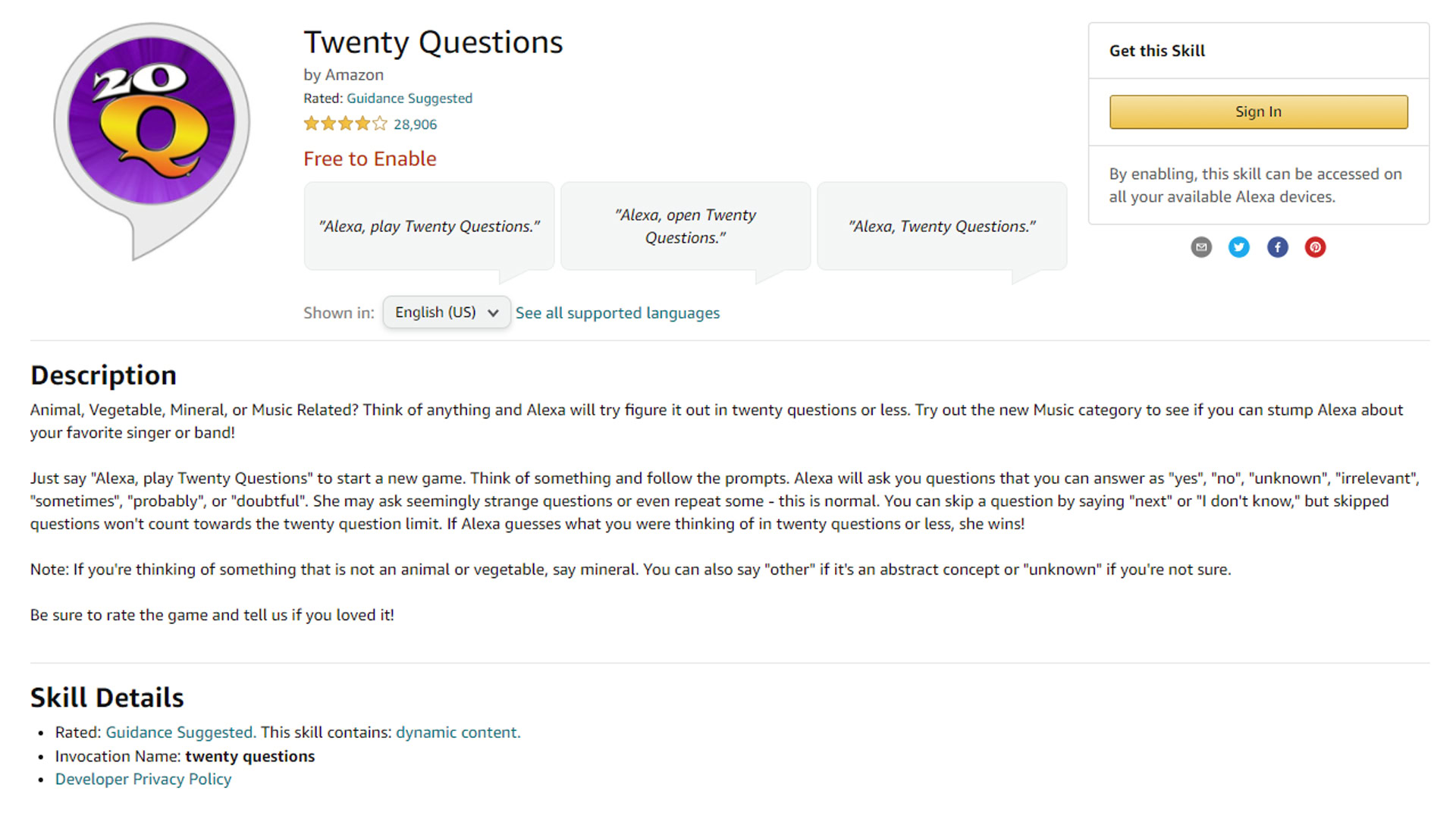This screenshot has width=1456, height=819.
Task: Share skill via email icon
Action: pos(1201,247)
